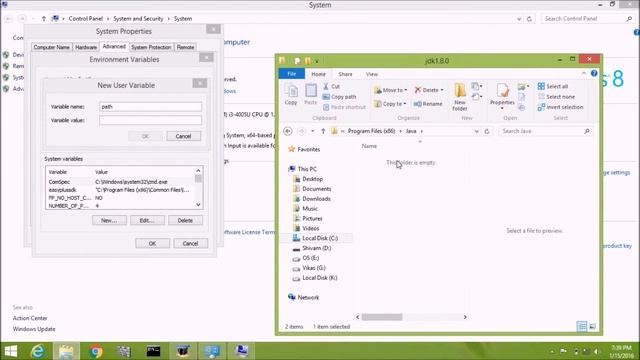Screen dimensions: 640x360
Task: Expand Explorer address bar history dropdown
Action: pyautogui.click(x=476, y=131)
